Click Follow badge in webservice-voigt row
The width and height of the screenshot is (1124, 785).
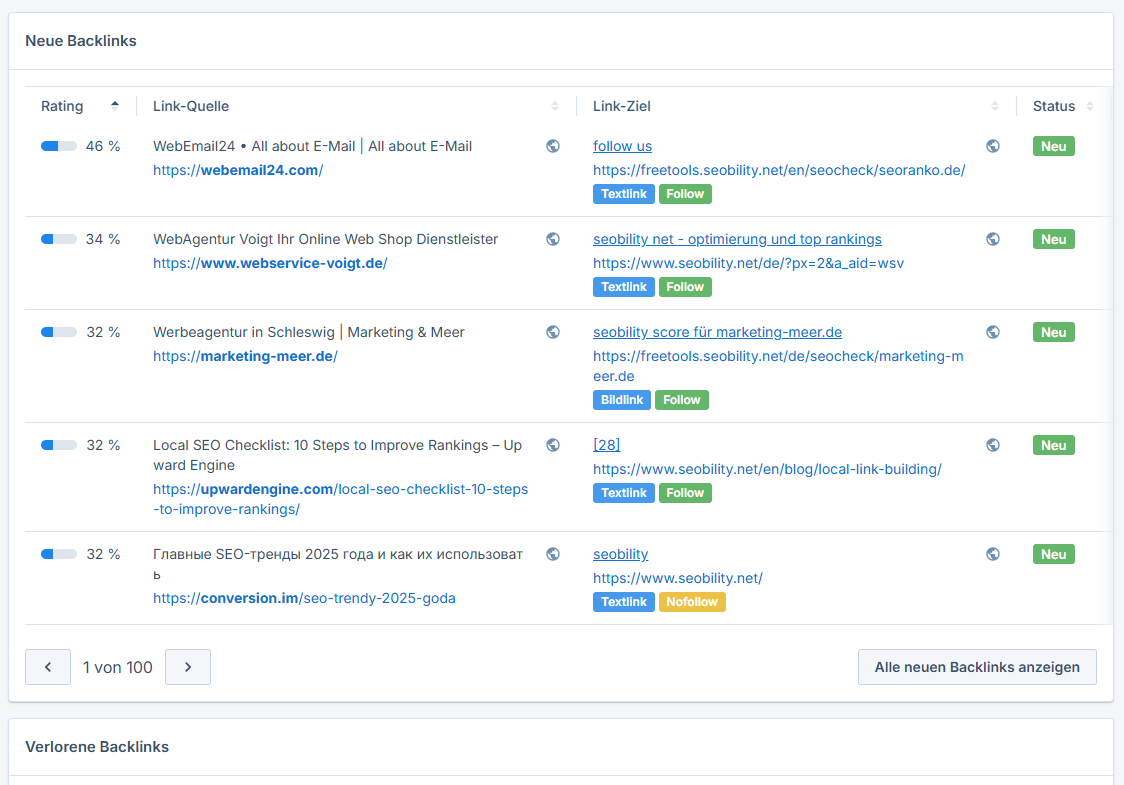tap(685, 287)
